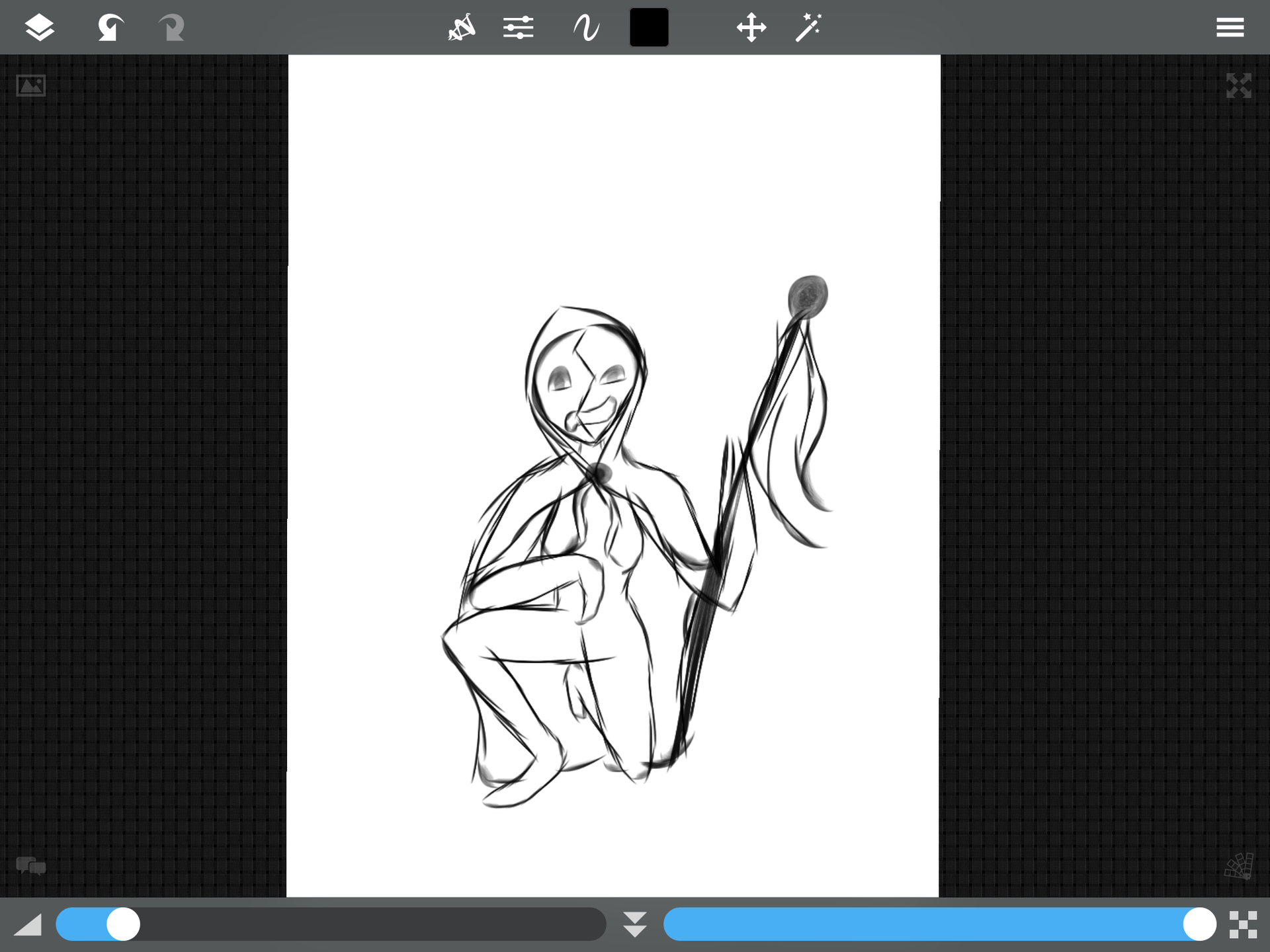1270x952 pixels.
Task: Open the hamburger main menu
Action: [1230, 28]
